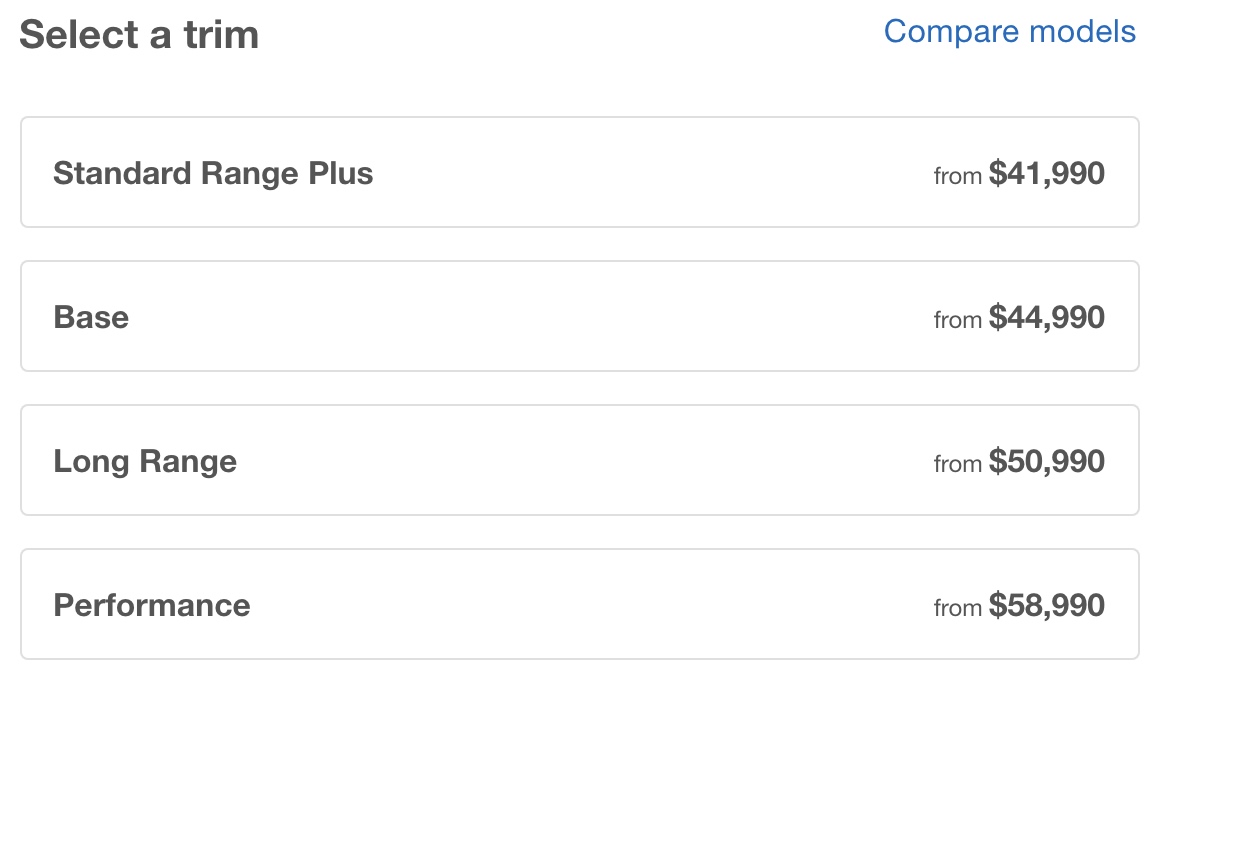
Task: Click the $41,990 price
Action: point(1046,174)
